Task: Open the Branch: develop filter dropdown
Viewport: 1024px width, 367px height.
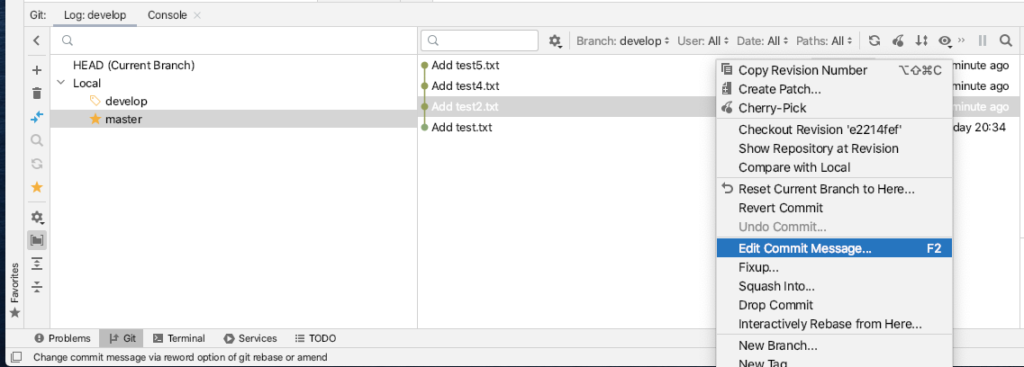Action: 623,41
